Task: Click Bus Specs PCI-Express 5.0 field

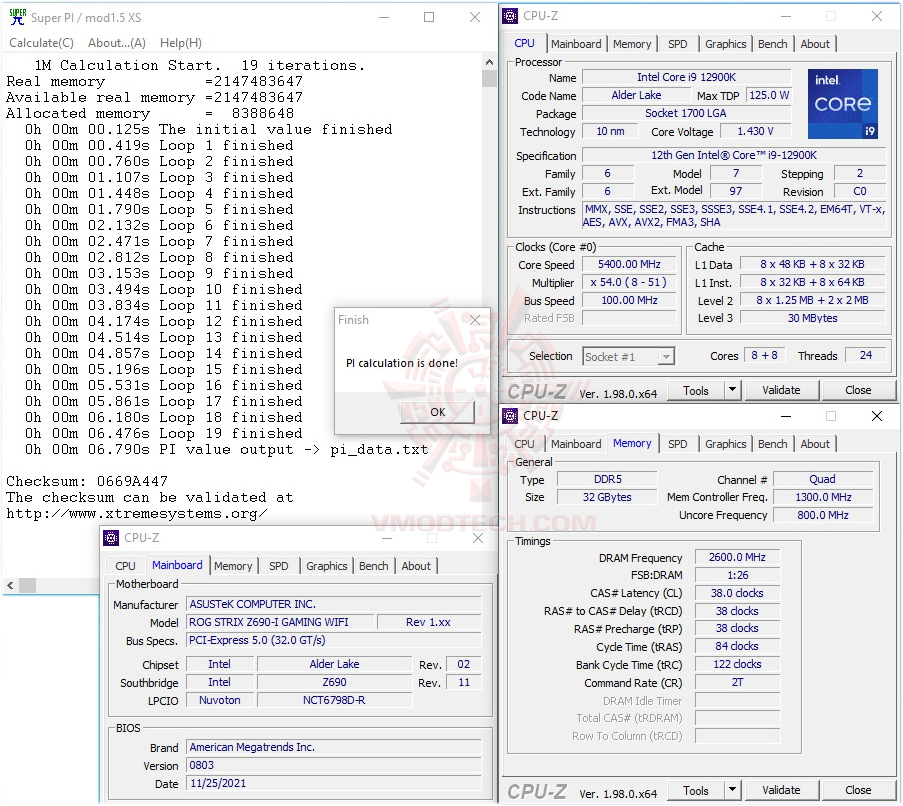Action: click(334, 640)
